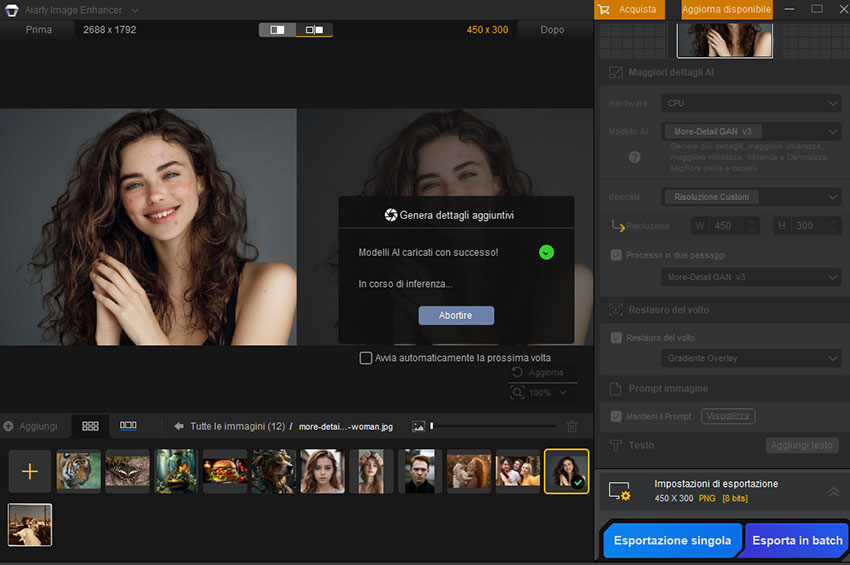Click Esportazione singola button
The image size is (850, 565).
[x=673, y=541]
